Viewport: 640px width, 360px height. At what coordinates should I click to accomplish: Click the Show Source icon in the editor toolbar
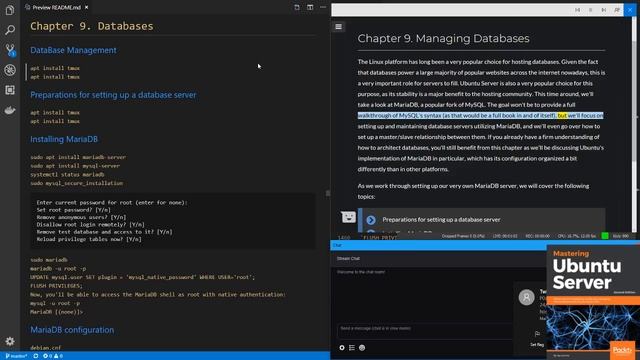pyautogui.click(x=297, y=7)
